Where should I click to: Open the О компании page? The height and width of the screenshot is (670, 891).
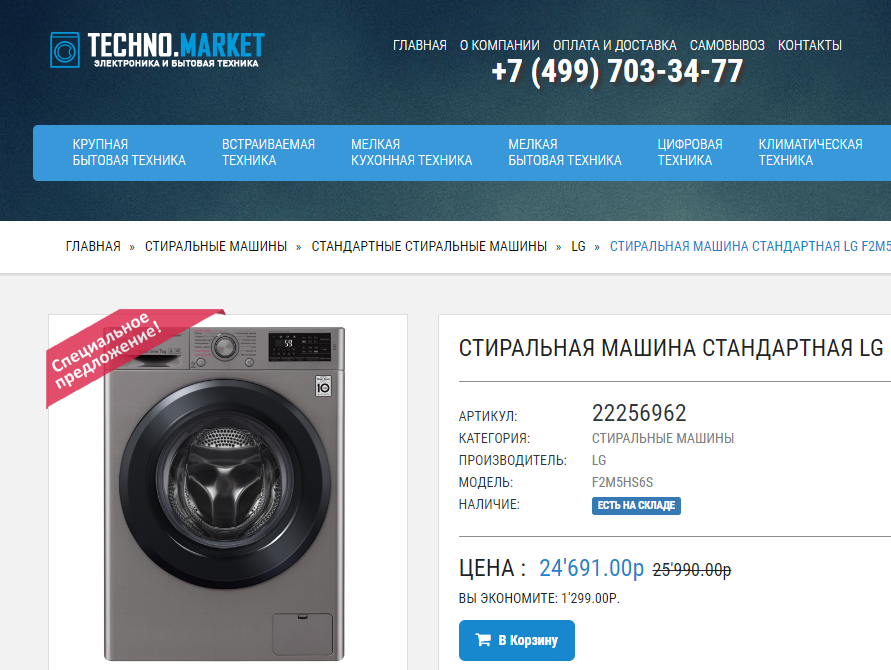click(x=499, y=45)
